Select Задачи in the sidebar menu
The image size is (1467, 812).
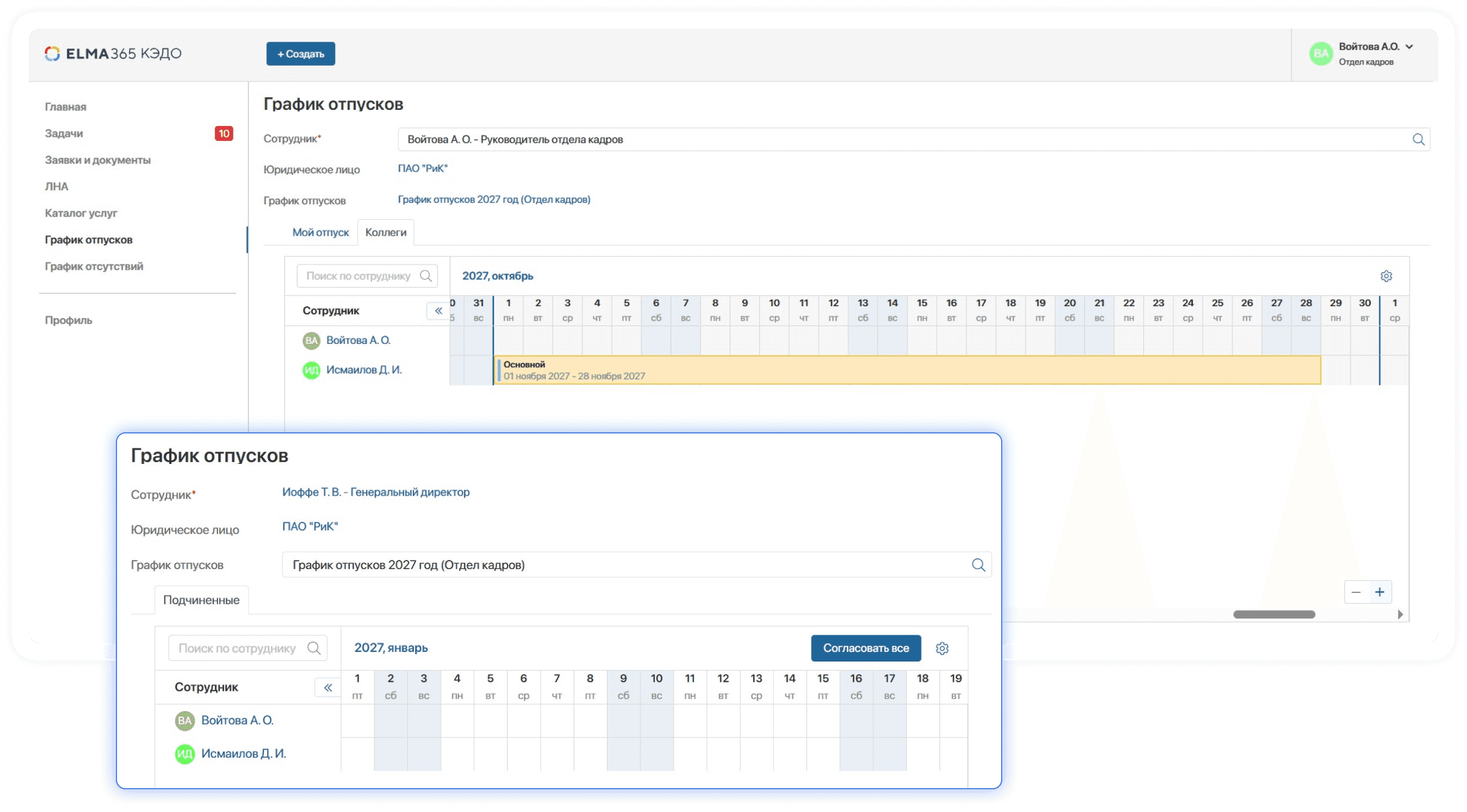[63, 133]
